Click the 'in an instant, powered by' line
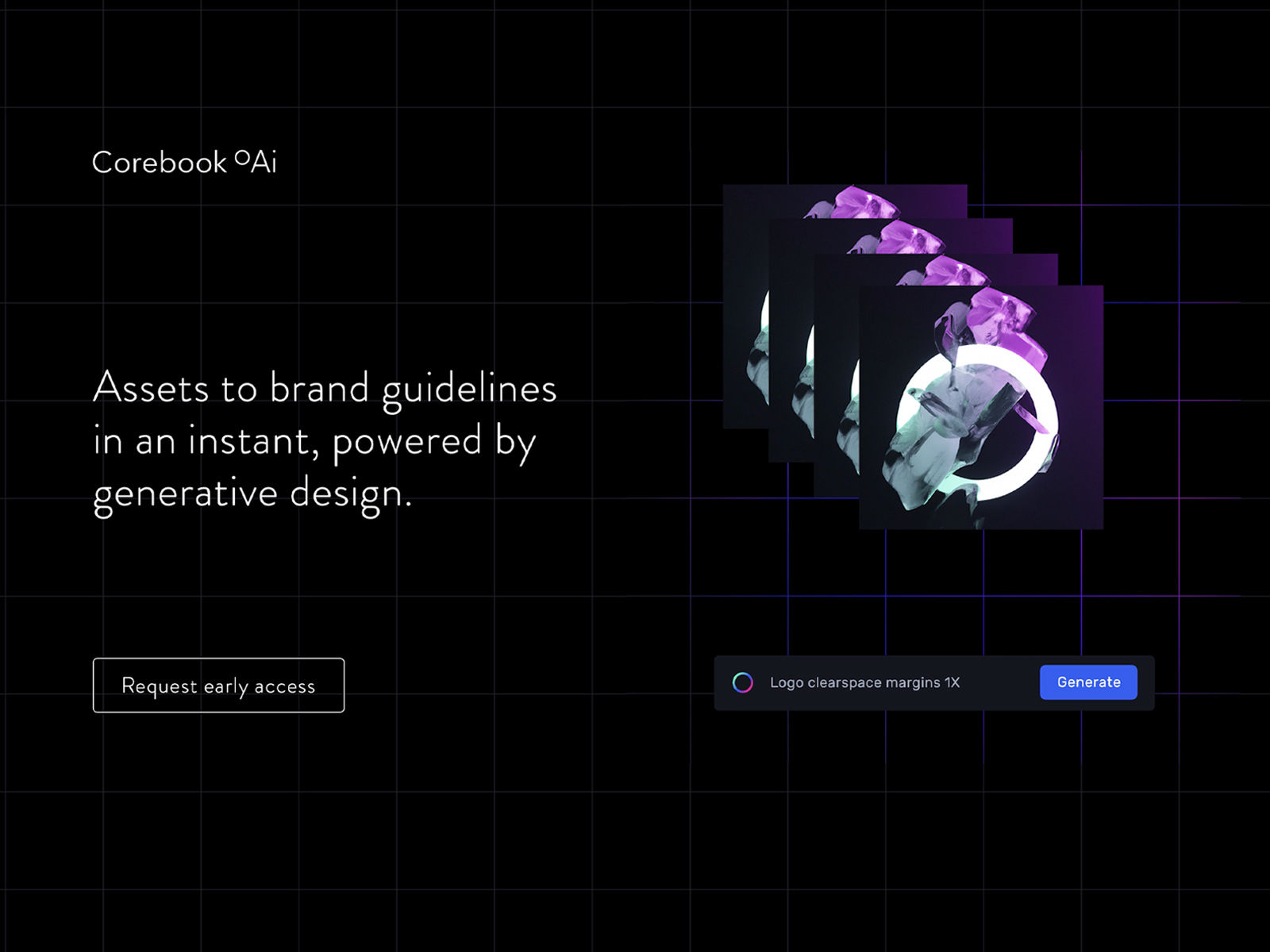 pyautogui.click(x=314, y=441)
